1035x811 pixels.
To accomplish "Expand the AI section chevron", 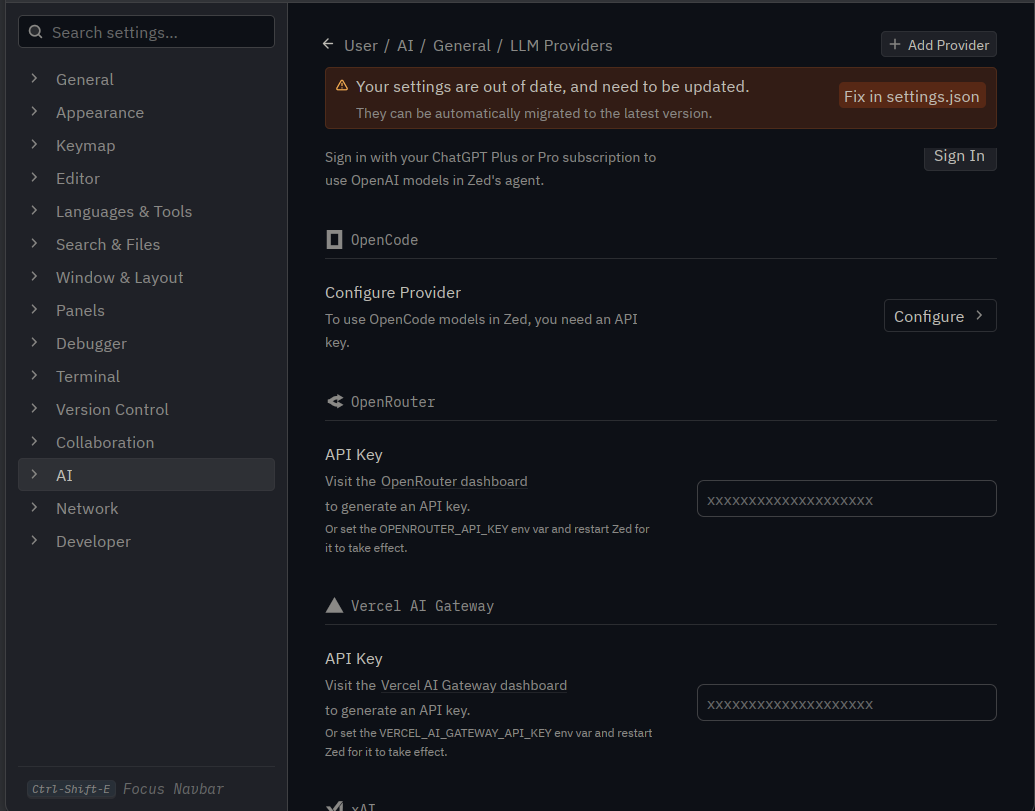I will [x=34, y=474].
